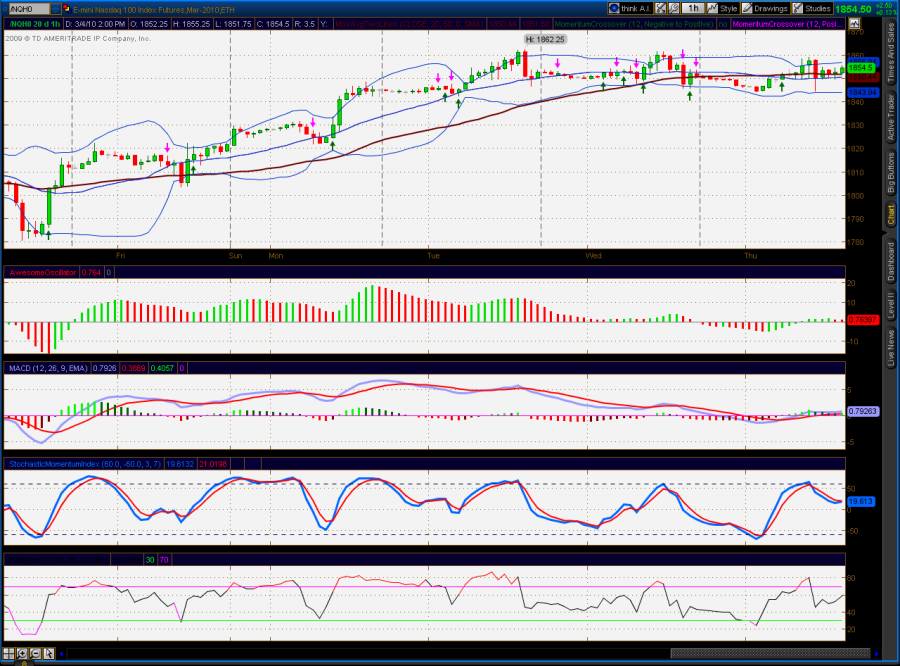Click the D: 3/4/10 2:00 PM field

coord(95,24)
